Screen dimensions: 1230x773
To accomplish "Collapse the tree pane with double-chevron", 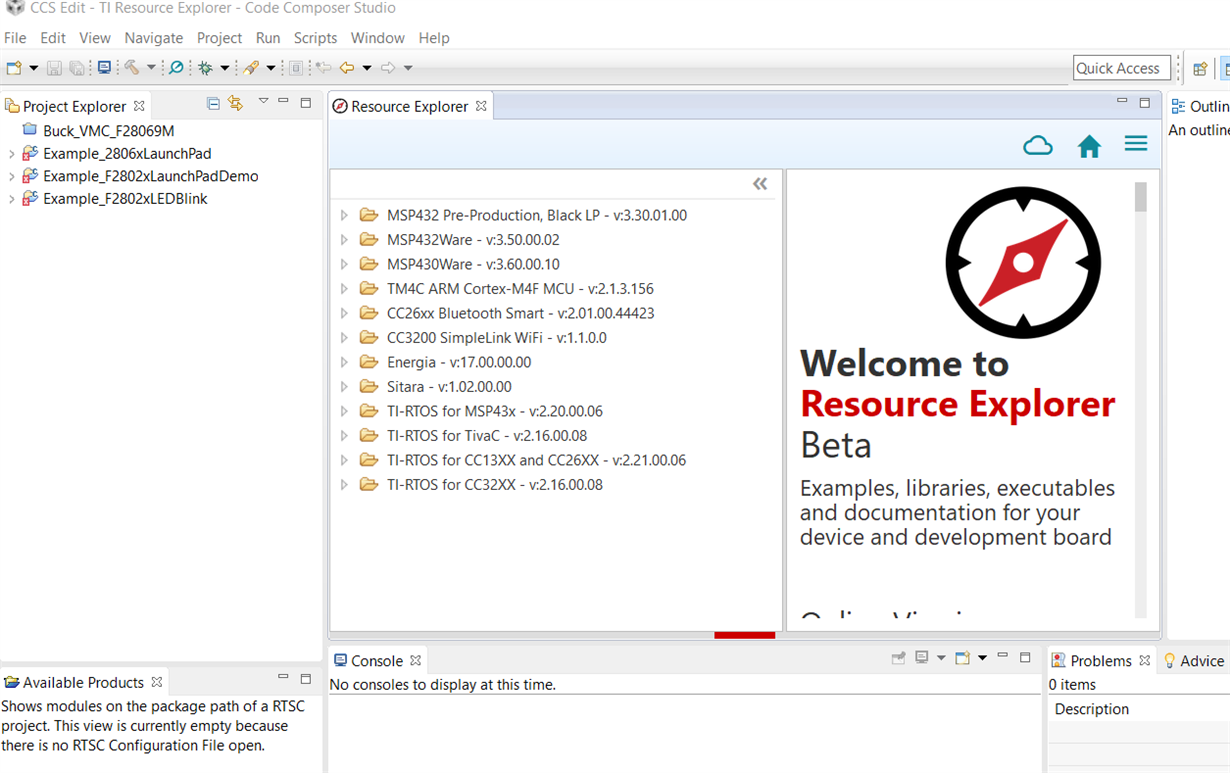I will point(760,184).
